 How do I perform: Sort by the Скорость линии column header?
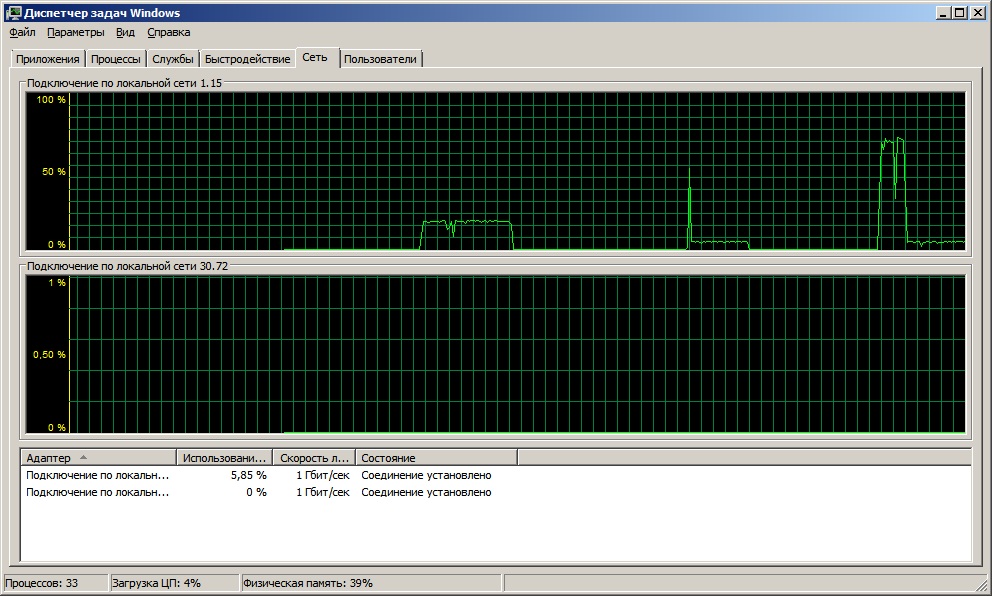point(314,457)
